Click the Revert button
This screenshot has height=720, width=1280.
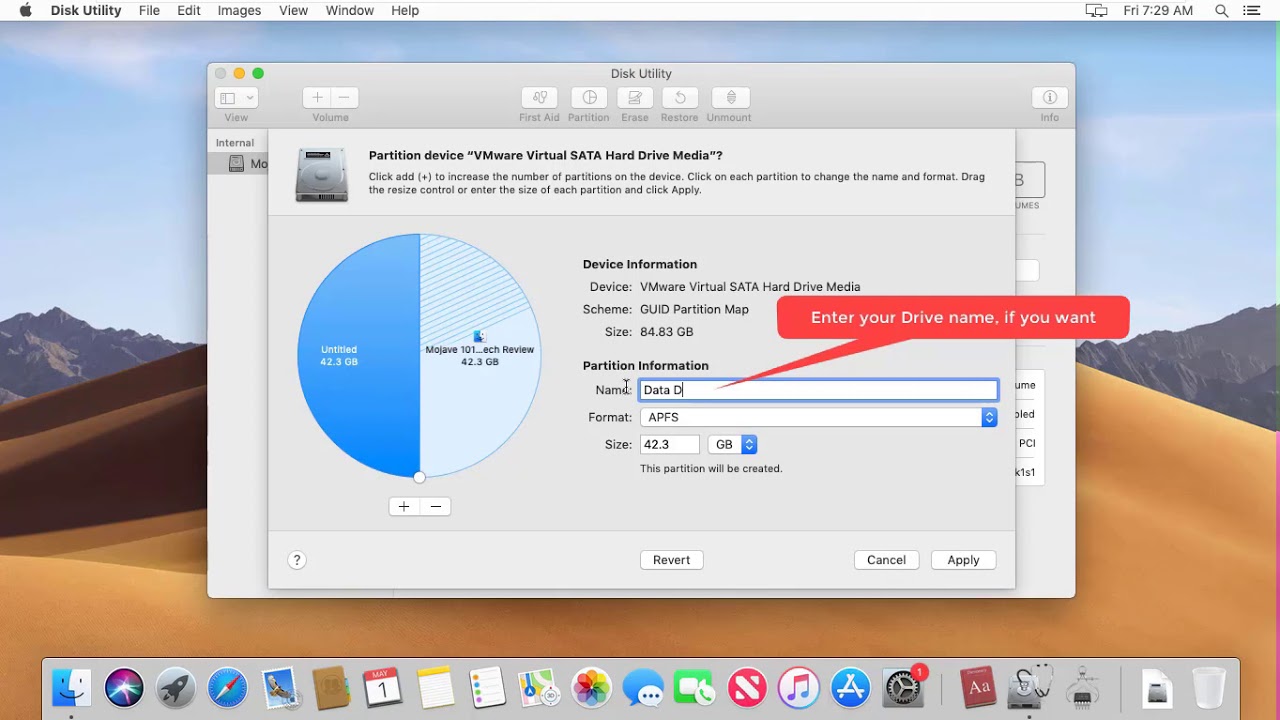[671, 560]
